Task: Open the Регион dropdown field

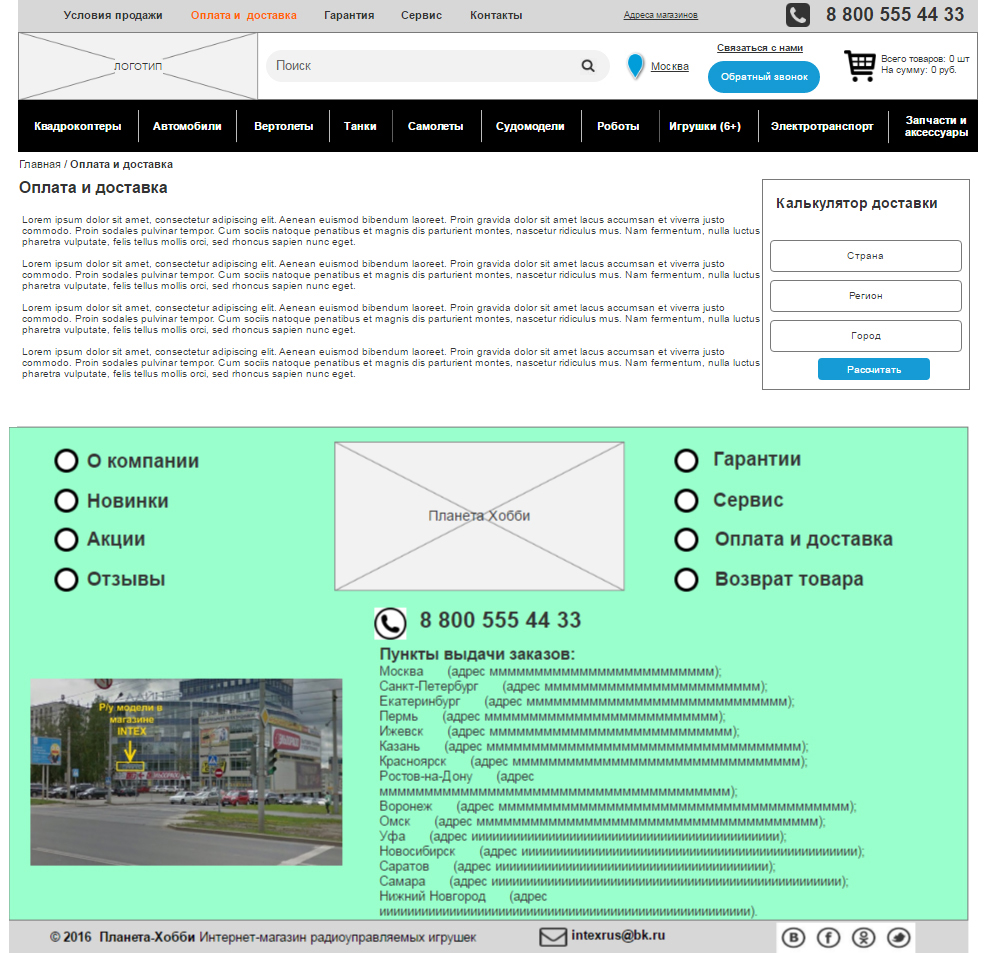Action: pyautogui.click(x=865, y=296)
